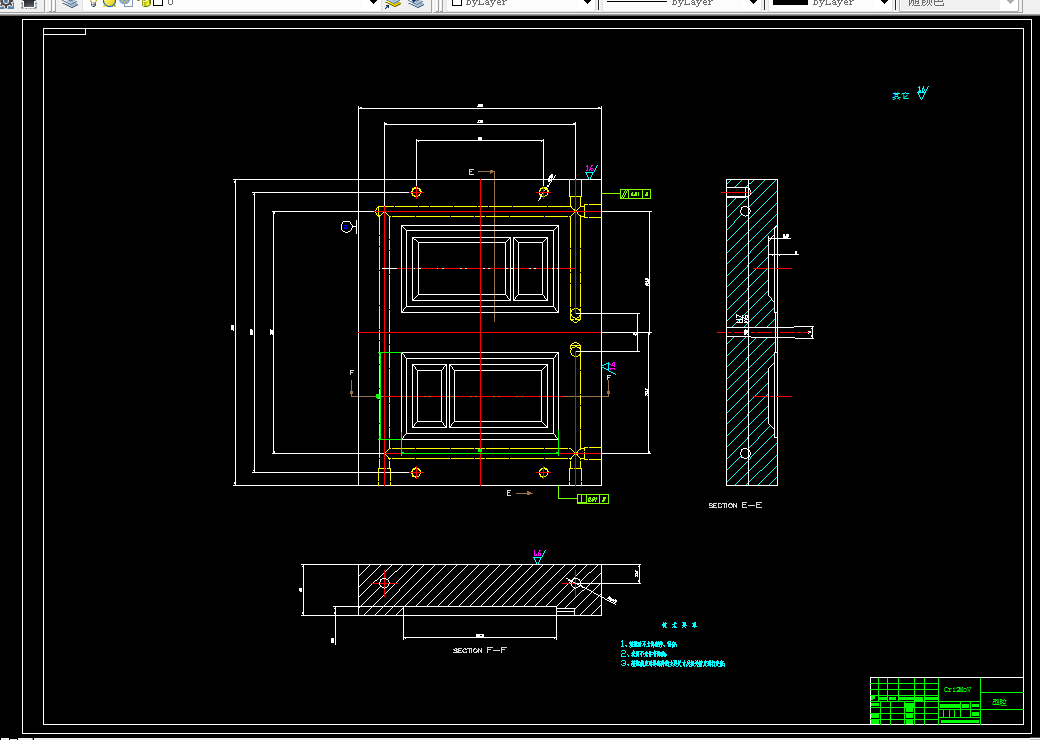Expand the layer list dropdown

tap(373, 3)
